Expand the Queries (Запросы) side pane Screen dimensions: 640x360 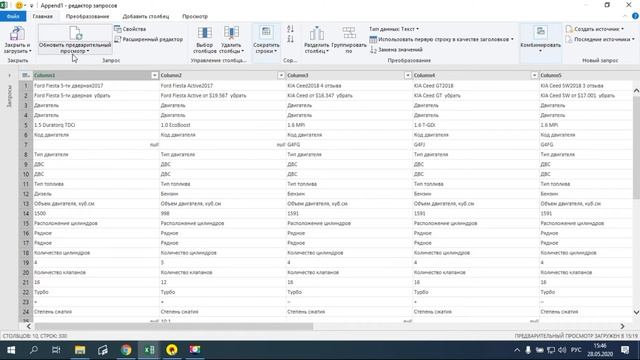pyautogui.click(x=9, y=75)
